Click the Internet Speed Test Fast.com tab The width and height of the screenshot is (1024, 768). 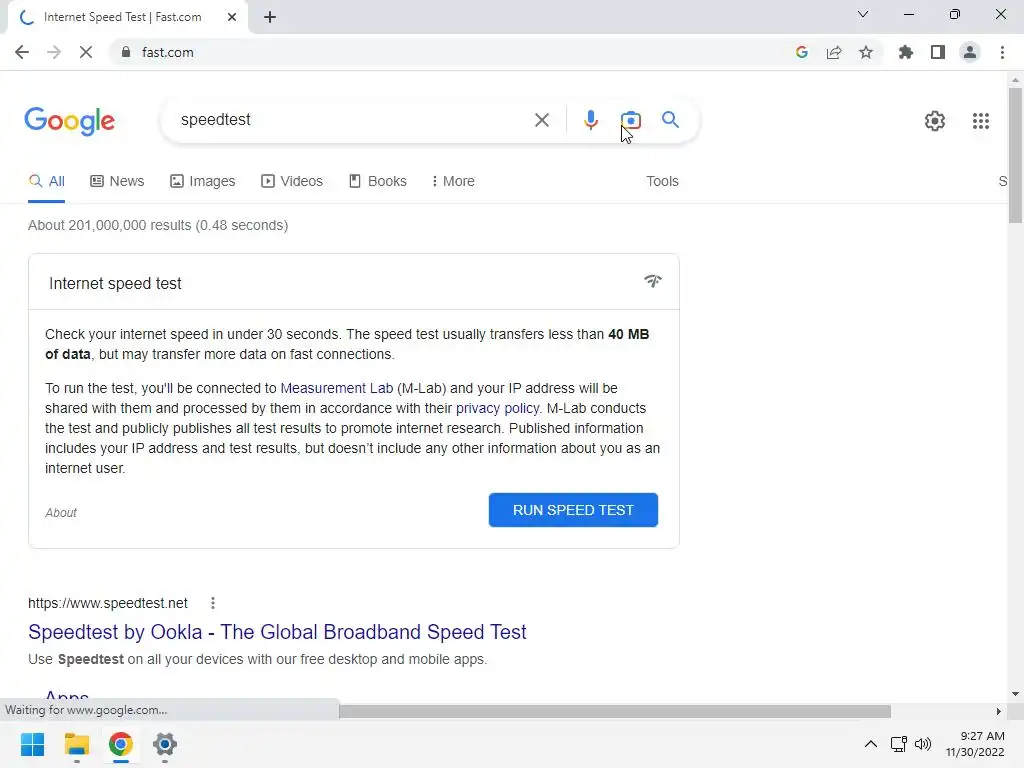[128, 17]
